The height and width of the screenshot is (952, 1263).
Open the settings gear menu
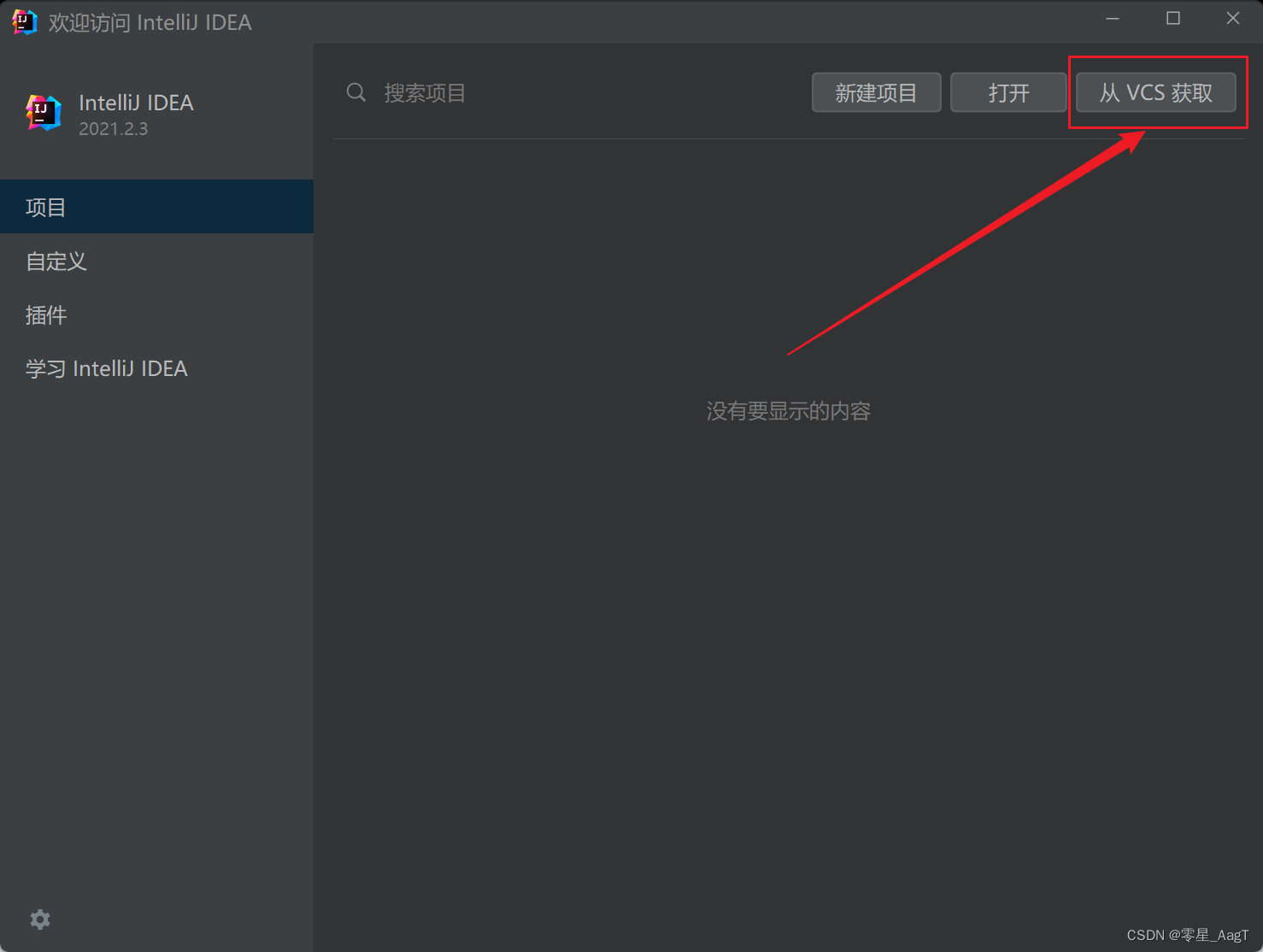tap(40, 920)
